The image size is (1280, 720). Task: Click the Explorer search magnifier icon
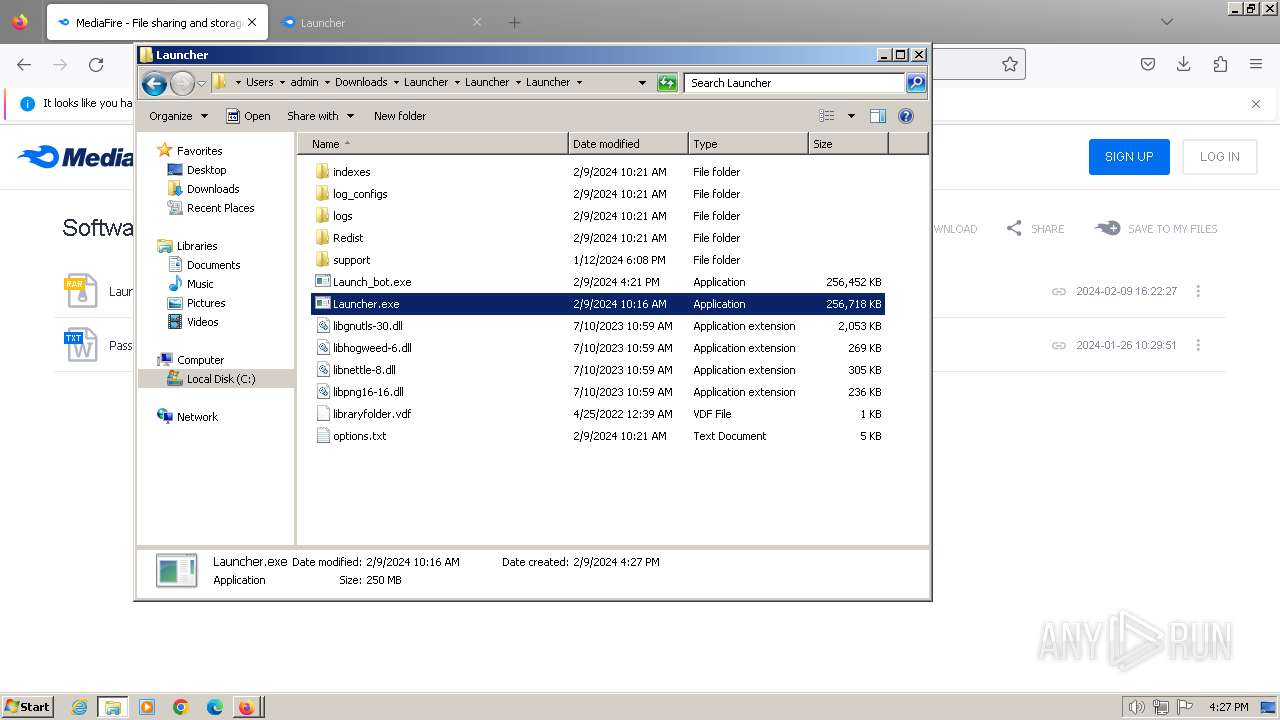(x=916, y=83)
